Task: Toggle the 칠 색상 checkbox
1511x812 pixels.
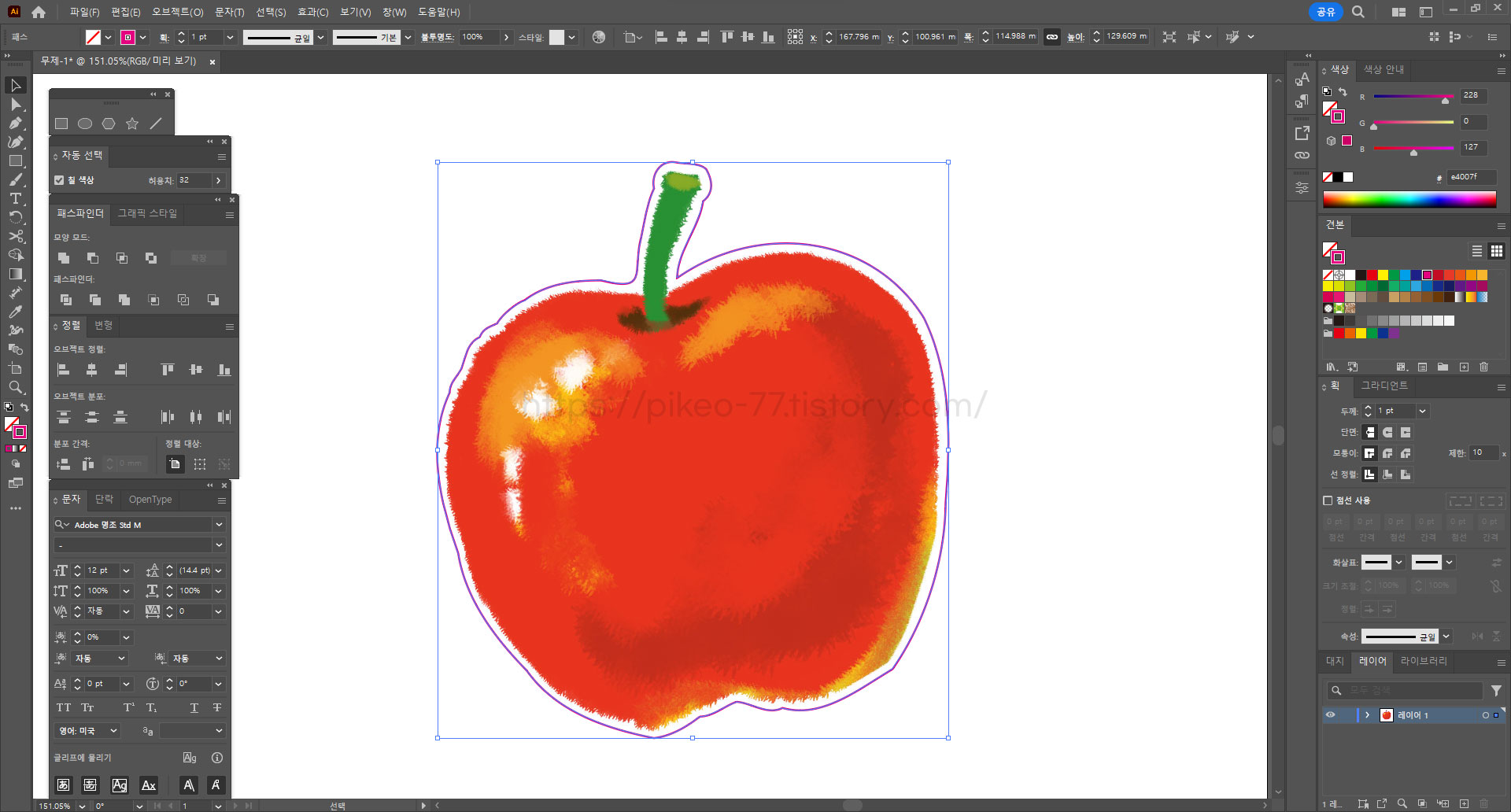Action: pyautogui.click(x=59, y=180)
